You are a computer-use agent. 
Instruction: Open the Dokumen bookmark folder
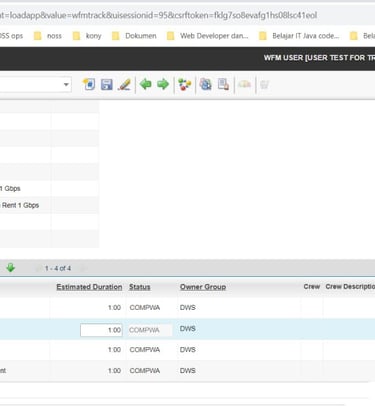pos(134,36)
